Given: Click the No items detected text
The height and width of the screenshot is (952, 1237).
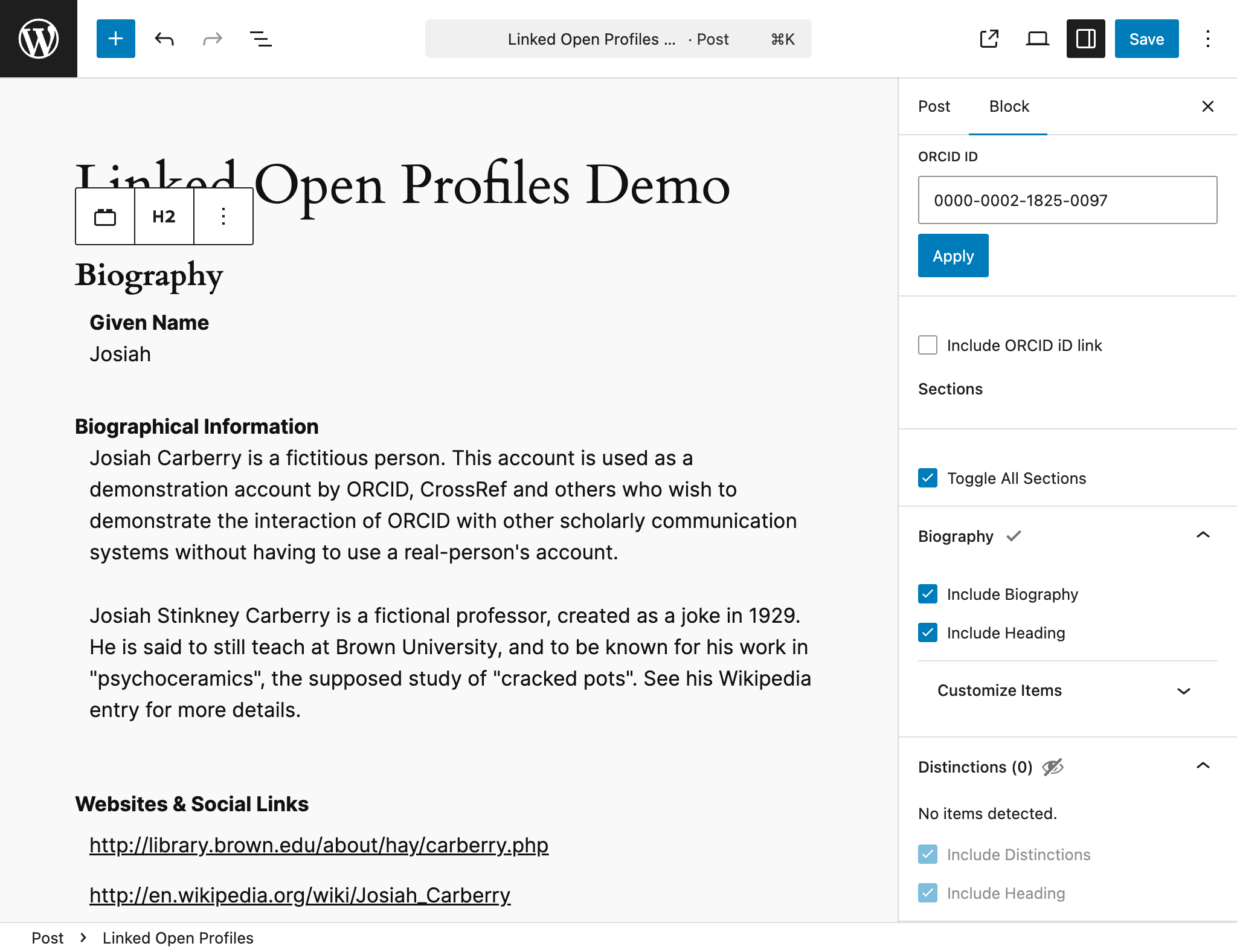Looking at the screenshot, I should click(988, 814).
